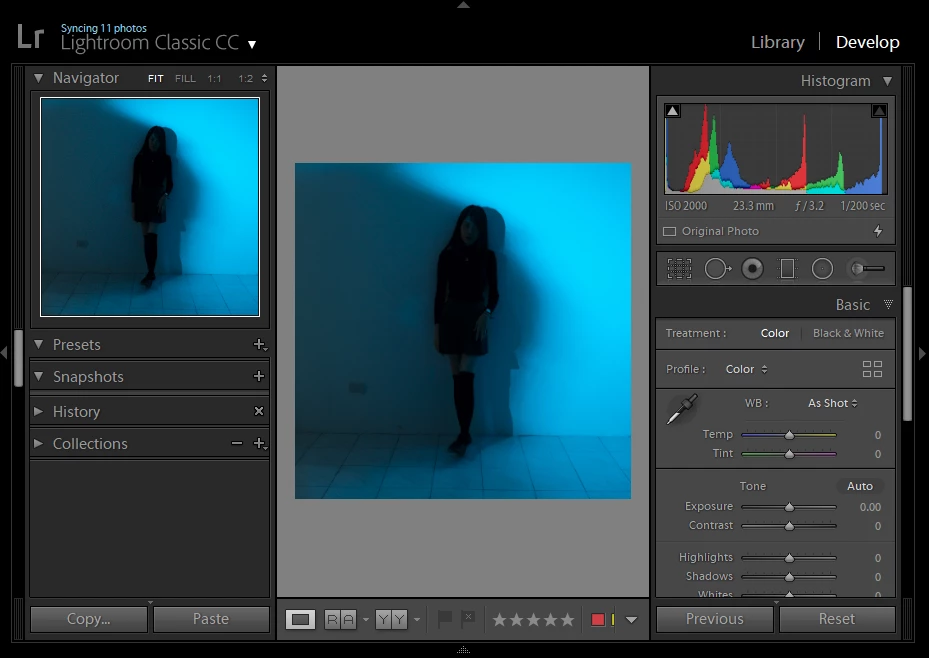Image resolution: width=929 pixels, height=658 pixels.
Task: Select the Graduated Filter tool
Action: pos(787,269)
